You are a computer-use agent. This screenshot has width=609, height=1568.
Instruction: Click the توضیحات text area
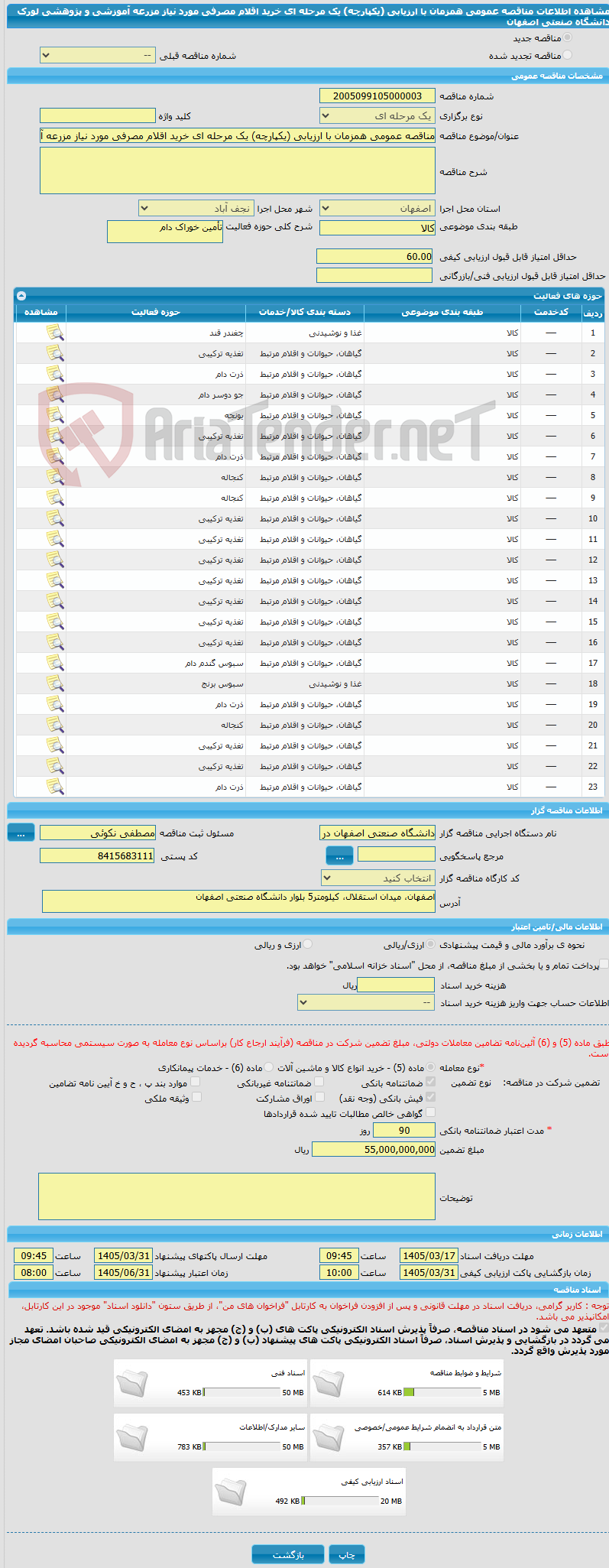tap(237, 1196)
